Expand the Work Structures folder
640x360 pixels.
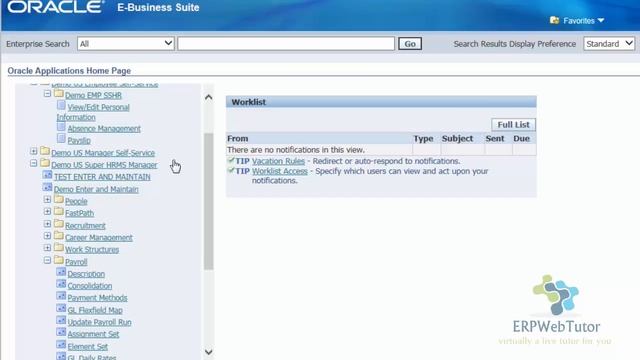click(47, 248)
